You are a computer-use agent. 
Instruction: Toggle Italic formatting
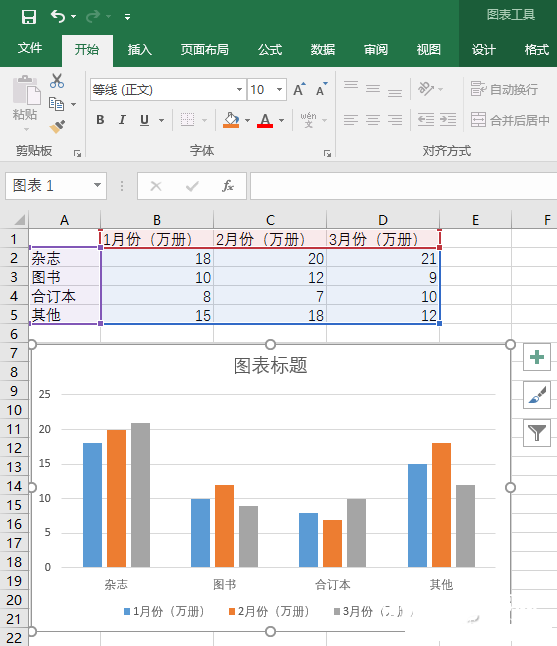(x=122, y=120)
